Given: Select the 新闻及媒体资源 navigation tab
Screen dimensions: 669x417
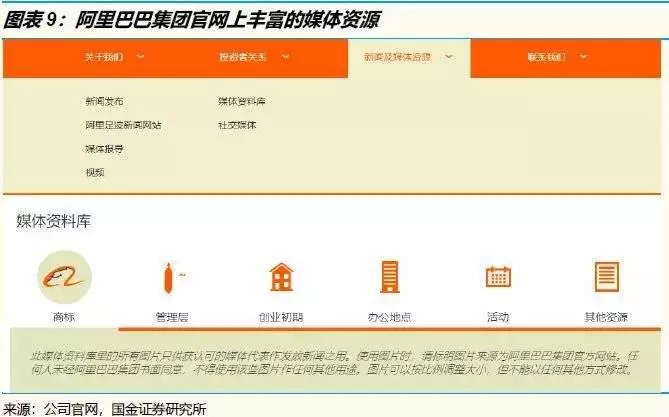Looking at the screenshot, I should [x=398, y=57].
